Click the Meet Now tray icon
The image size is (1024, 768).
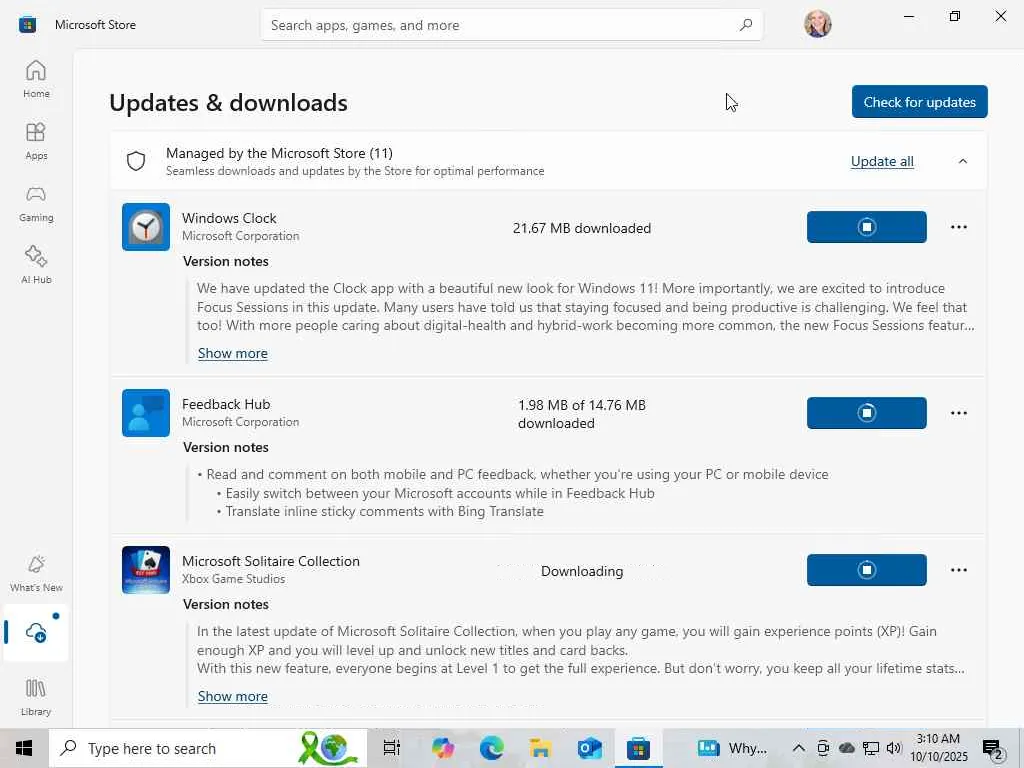[823, 748]
